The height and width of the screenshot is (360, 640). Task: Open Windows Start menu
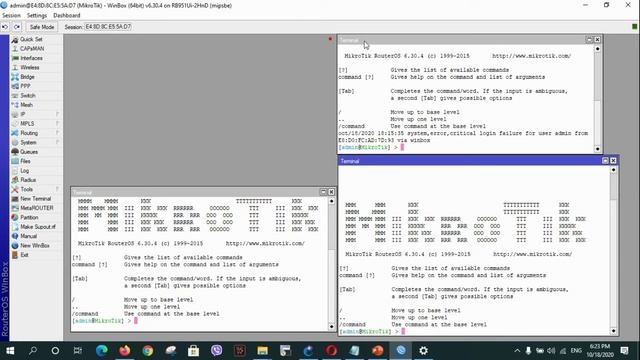[x=10, y=351]
